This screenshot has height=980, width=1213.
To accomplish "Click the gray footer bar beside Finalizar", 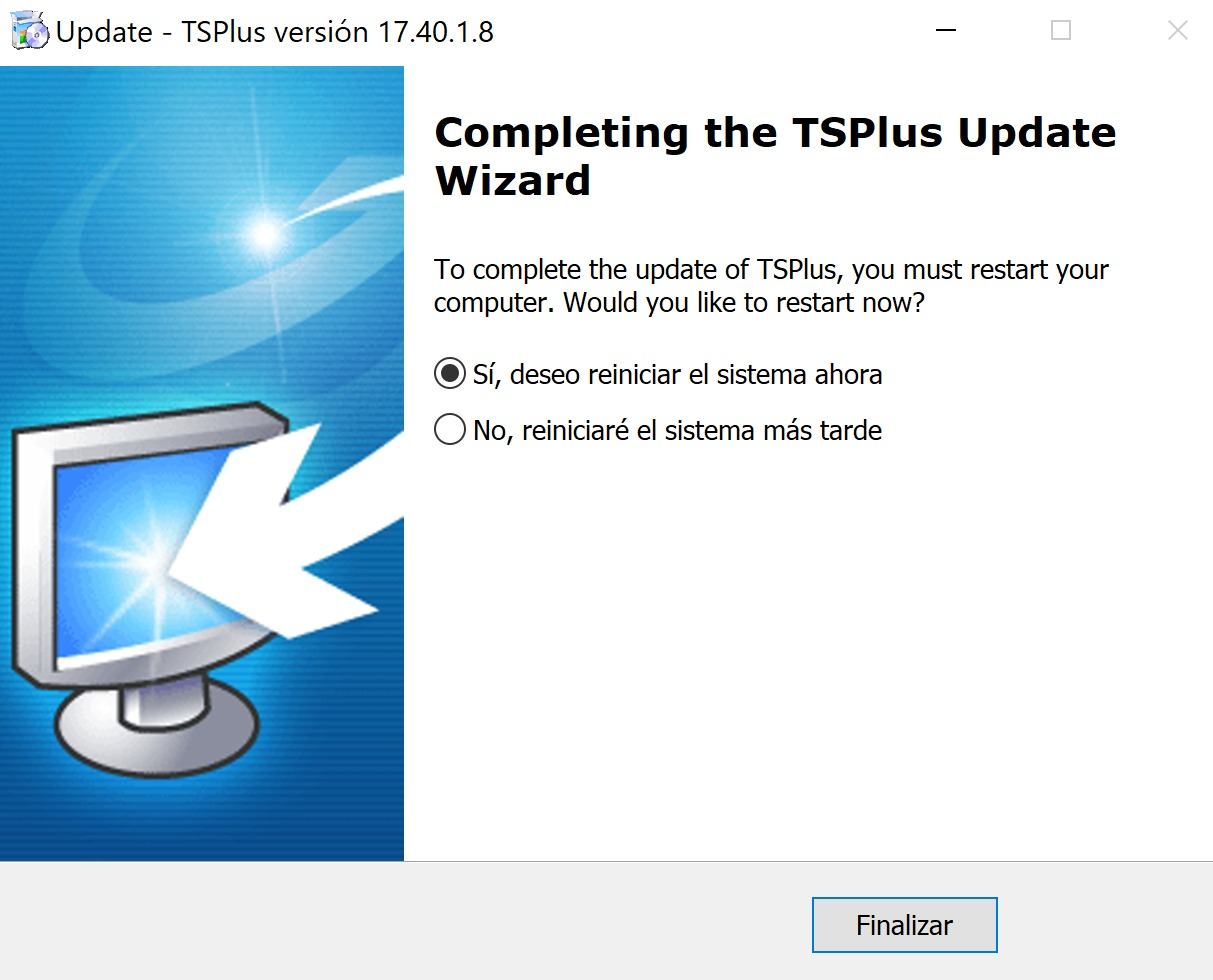I will [x=400, y=921].
